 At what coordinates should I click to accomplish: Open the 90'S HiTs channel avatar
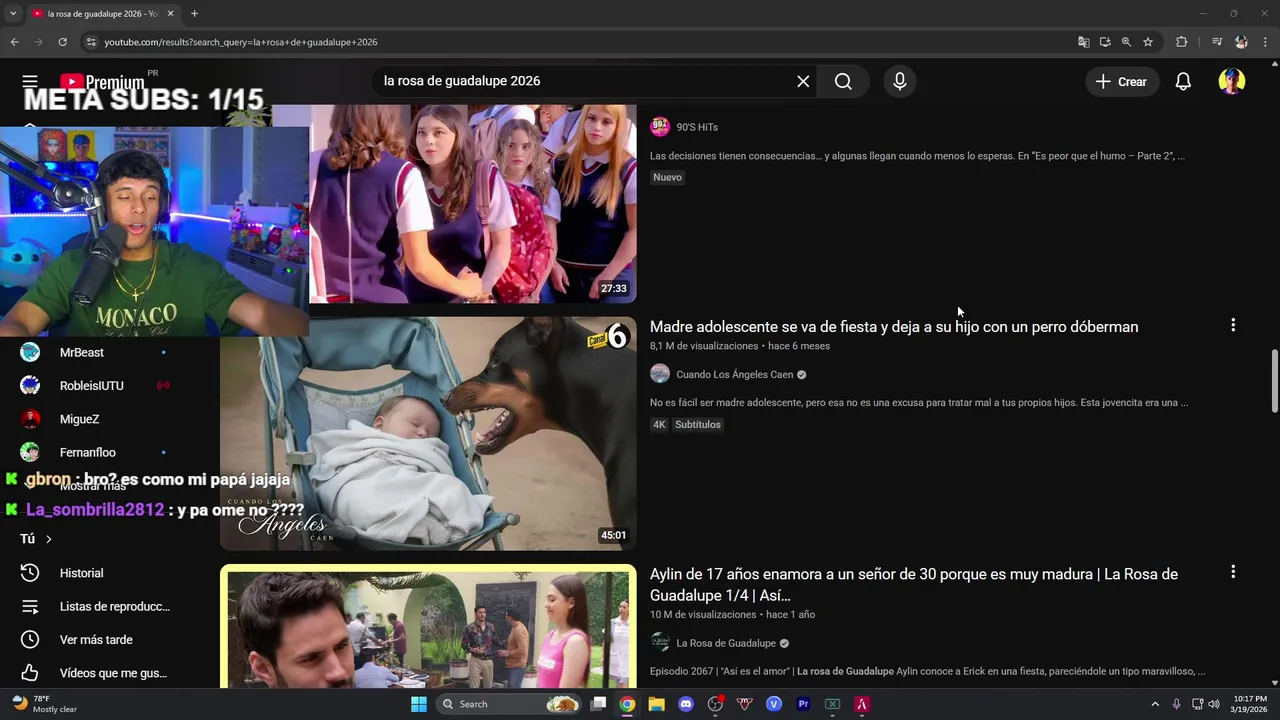tap(660, 126)
